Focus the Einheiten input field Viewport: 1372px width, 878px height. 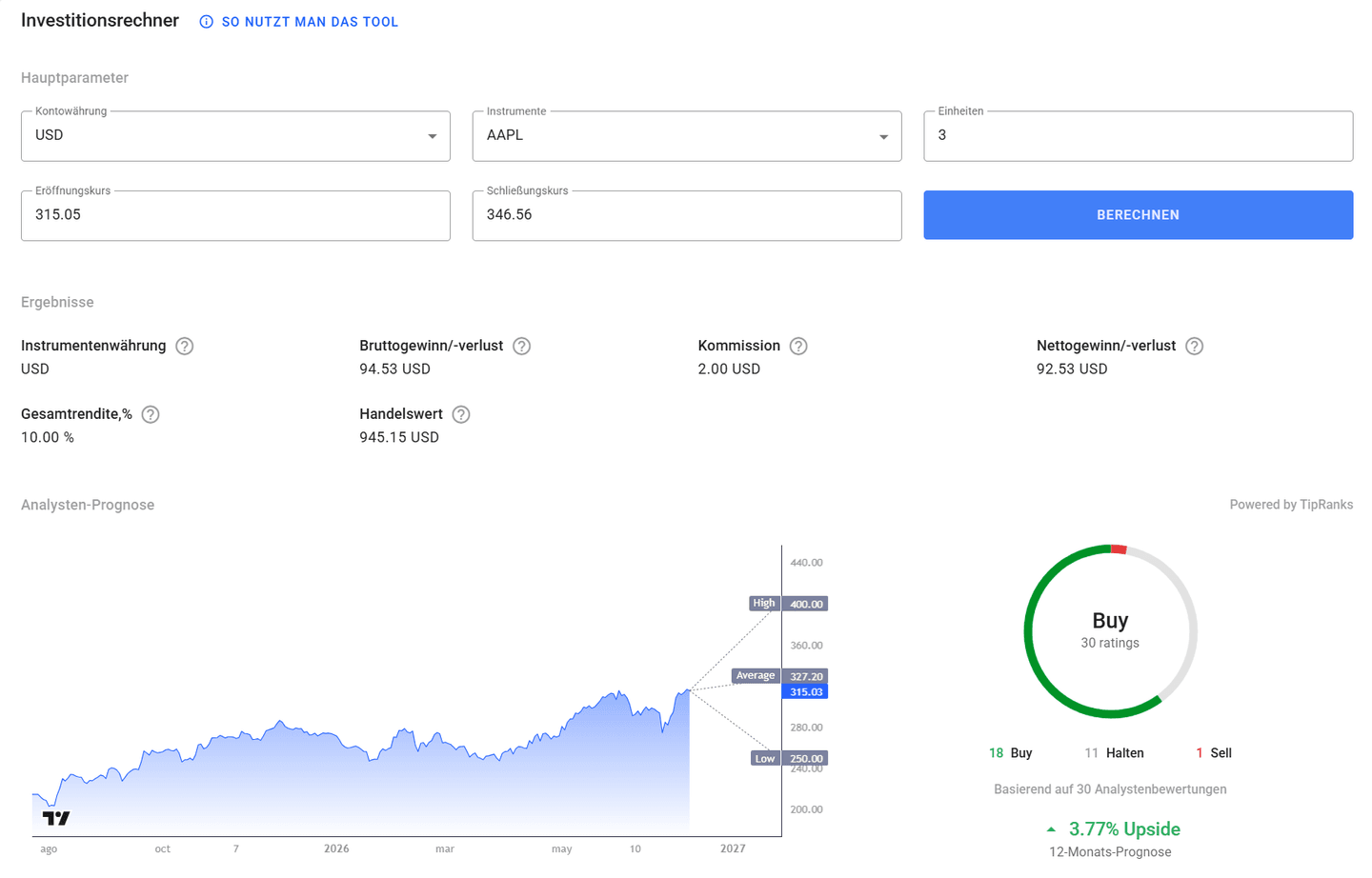pyautogui.click(x=1139, y=136)
